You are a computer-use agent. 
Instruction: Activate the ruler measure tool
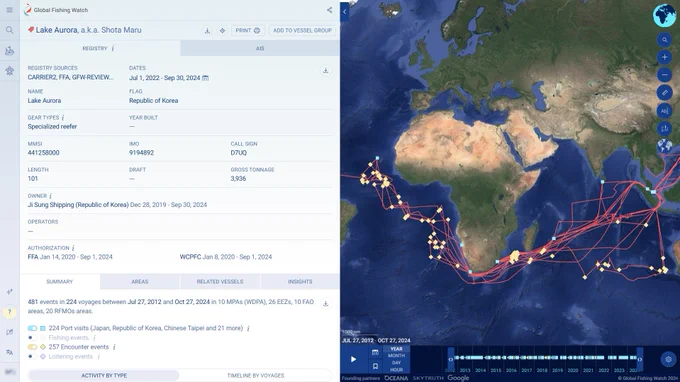pyautogui.click(x=664, y=92)
